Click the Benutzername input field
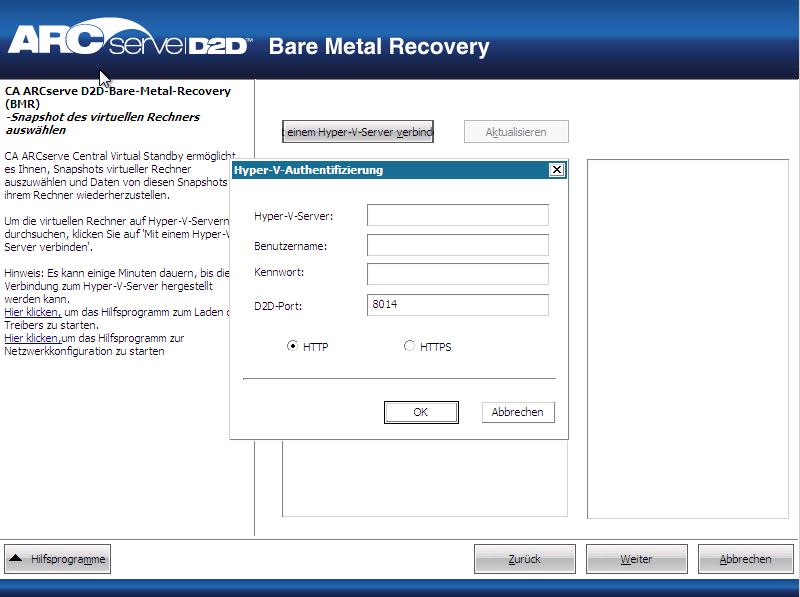This screenshot has width=800, height=597. click(x=457, y=244)
